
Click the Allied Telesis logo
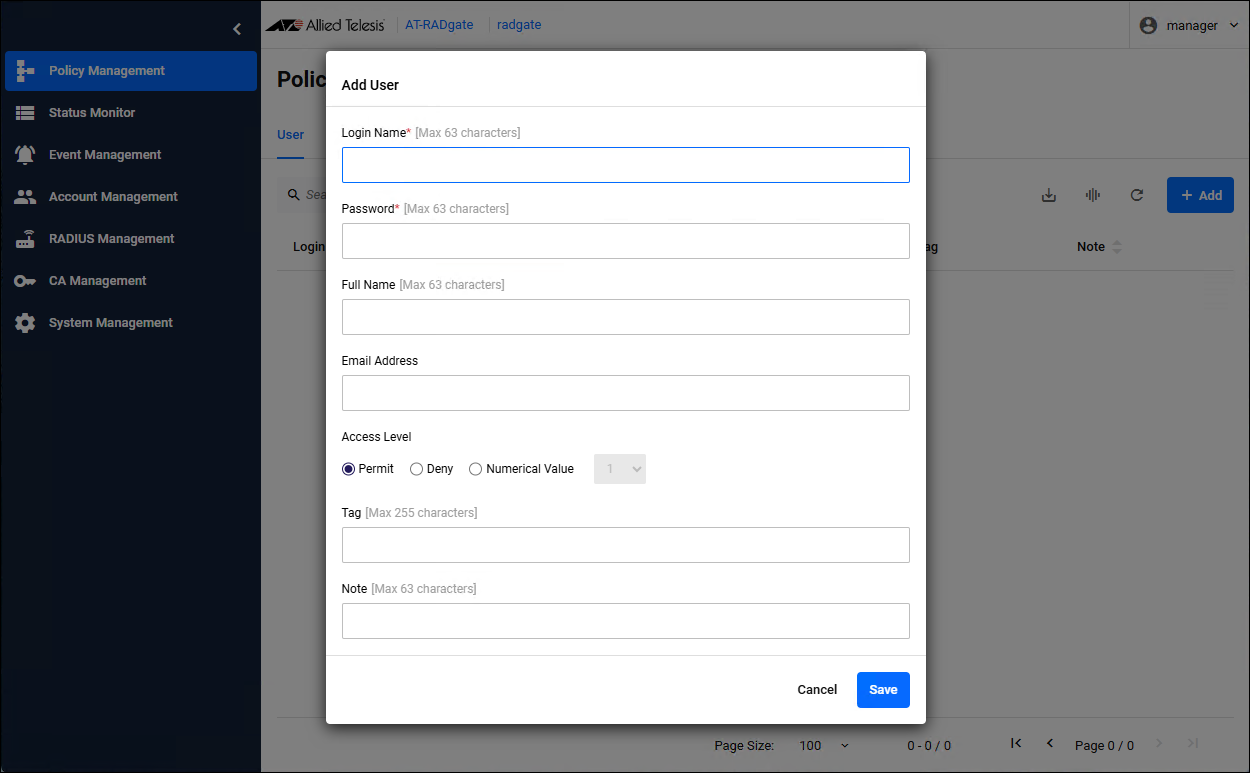pyautogui.click(x=325, y=25)
